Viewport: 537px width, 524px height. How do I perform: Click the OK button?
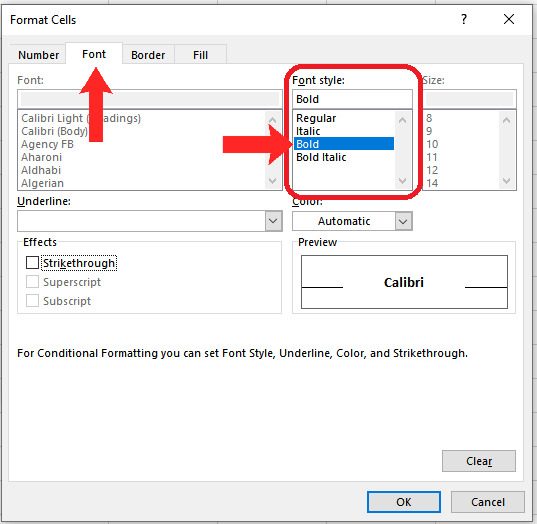pyautogui.click(x=404, y=502)
